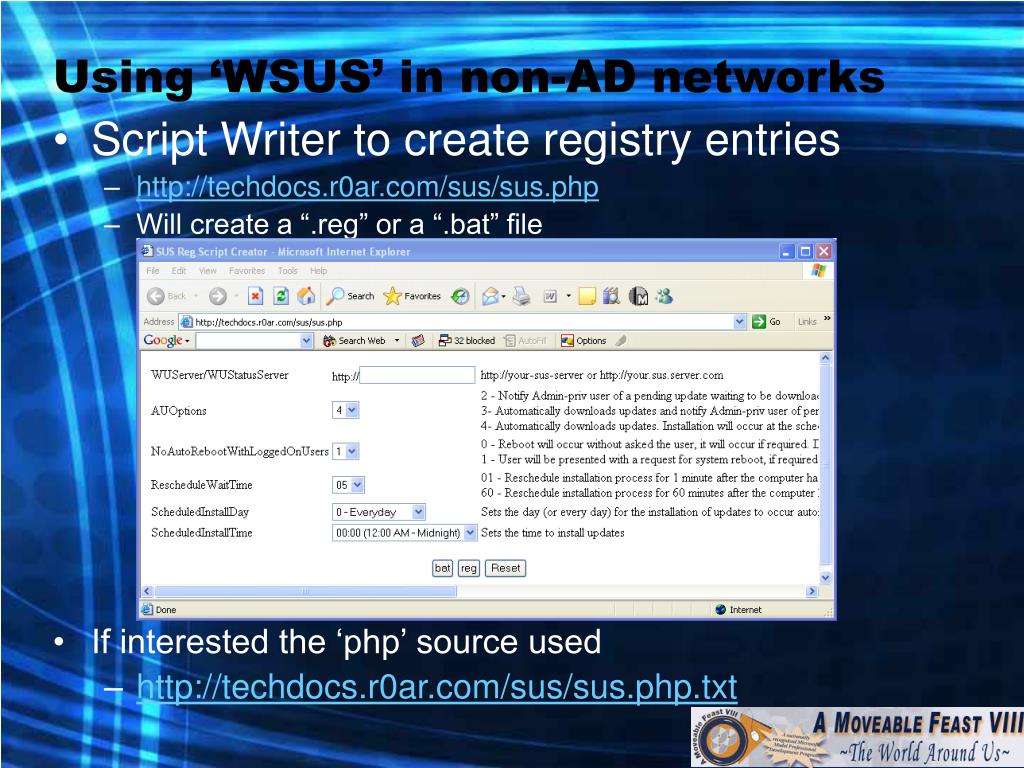Image resolution: width=1024 pixels, height=768 pixels.
Task: Click the Internet zone status bar indicator
Action: pyautogui.click(x=739, y=609)
